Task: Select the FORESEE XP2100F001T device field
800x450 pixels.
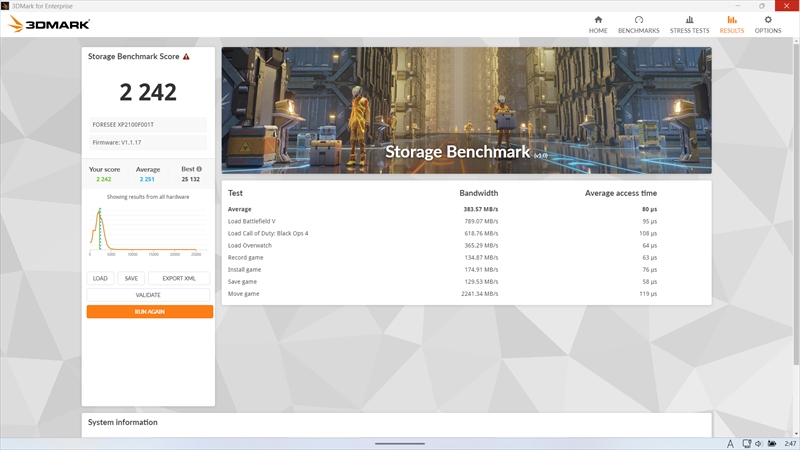Action: tap(148, 124)
